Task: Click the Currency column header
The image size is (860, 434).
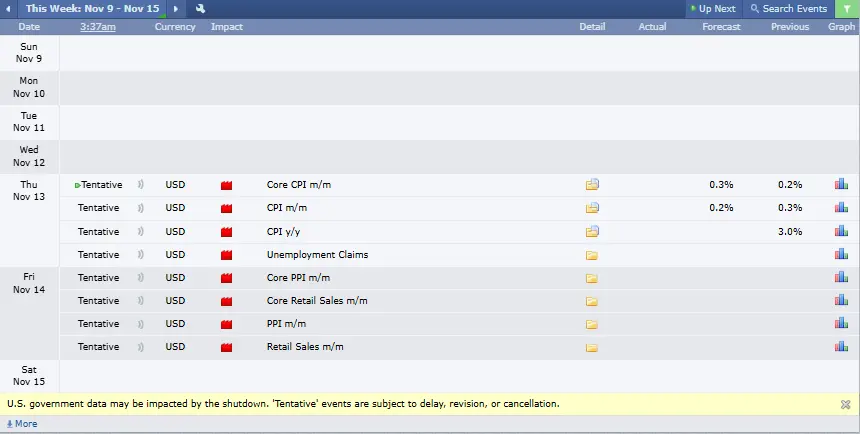Action: tap(175, 26)
